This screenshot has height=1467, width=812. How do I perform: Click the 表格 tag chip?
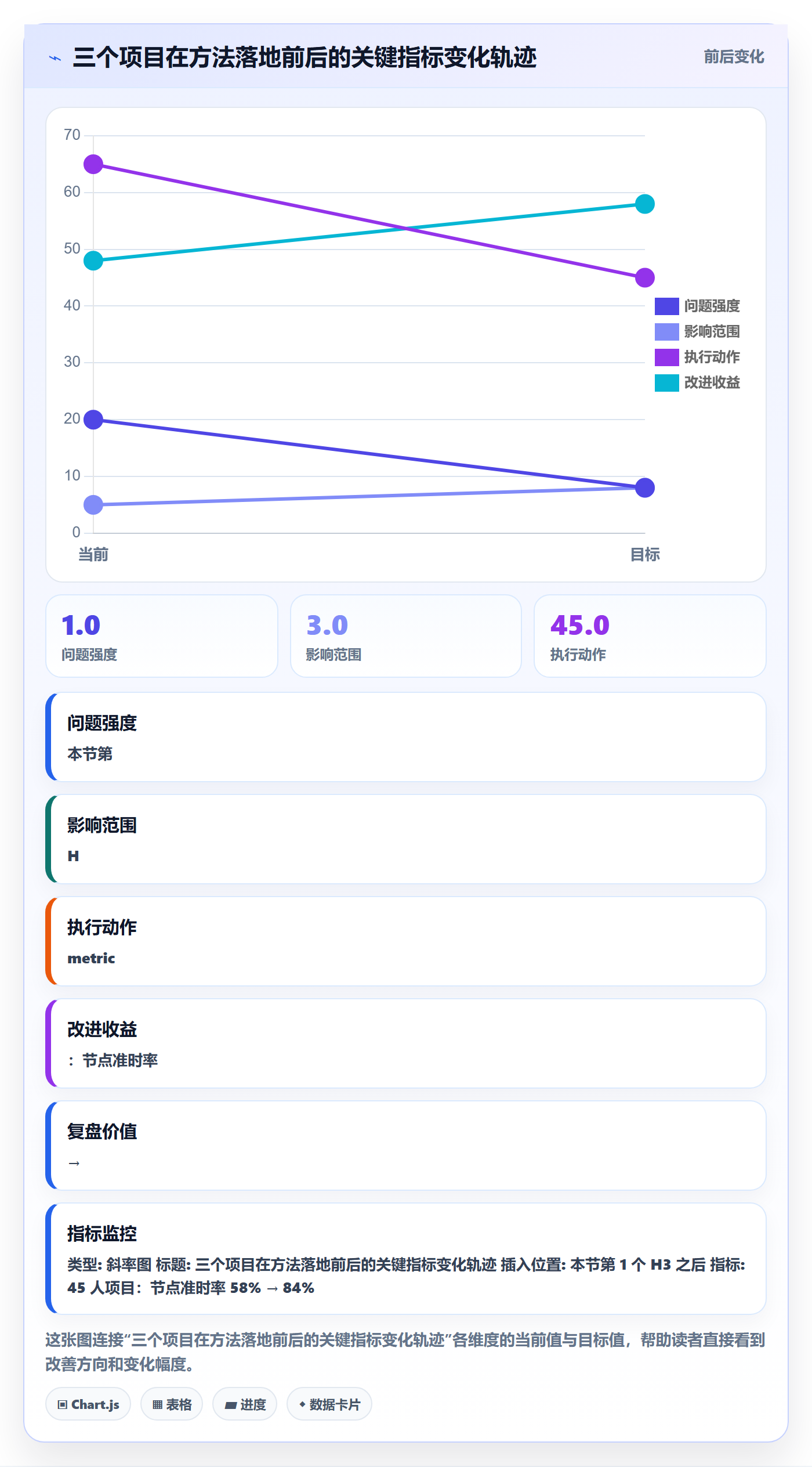[172, 1404]
